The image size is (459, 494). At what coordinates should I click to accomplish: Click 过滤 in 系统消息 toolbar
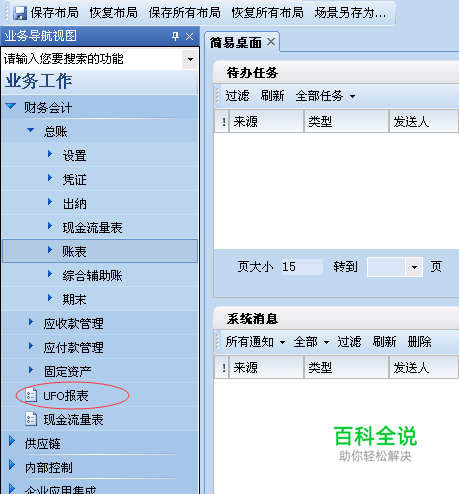coord(349,342)
